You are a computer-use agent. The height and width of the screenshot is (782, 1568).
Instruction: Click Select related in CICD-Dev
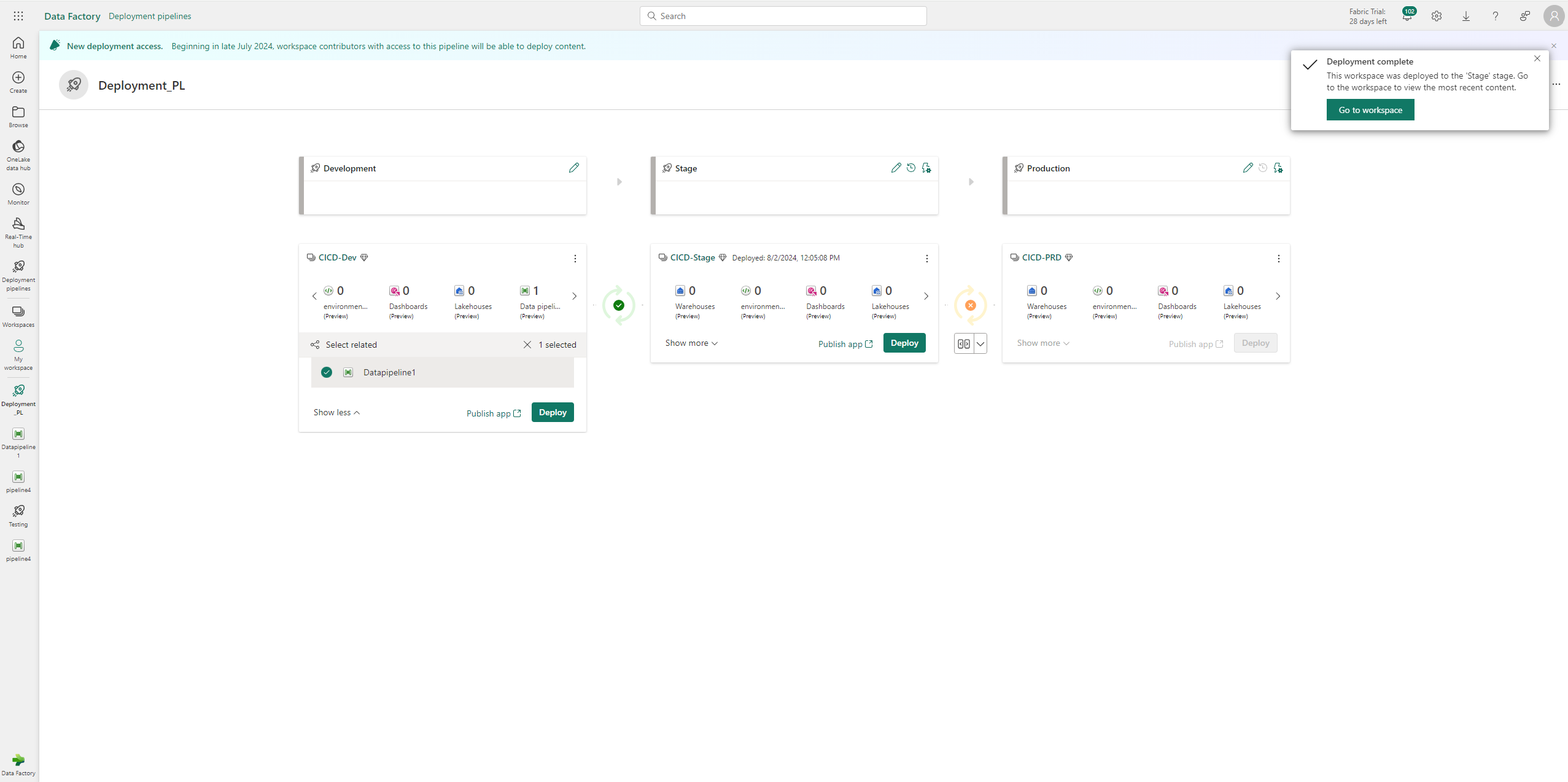[344, 345]
